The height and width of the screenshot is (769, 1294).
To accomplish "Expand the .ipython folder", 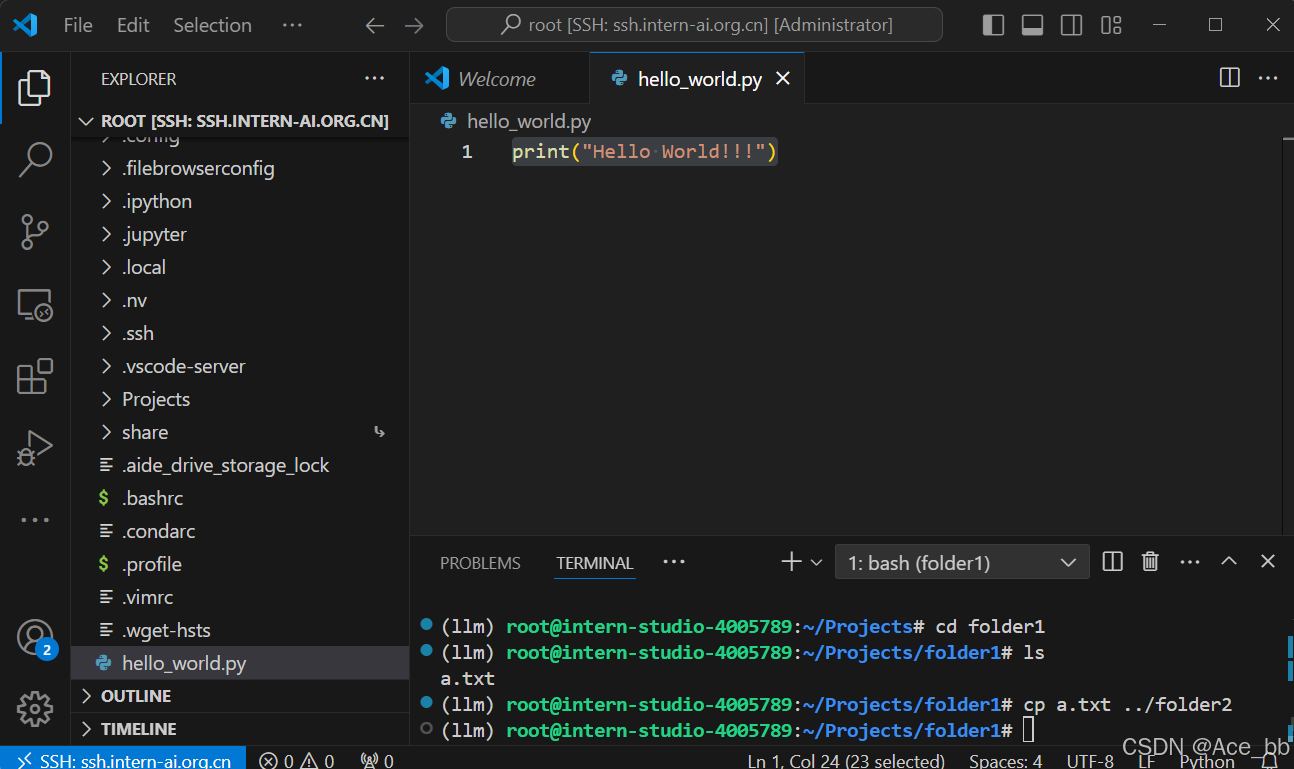I will (x=240, y=201).
